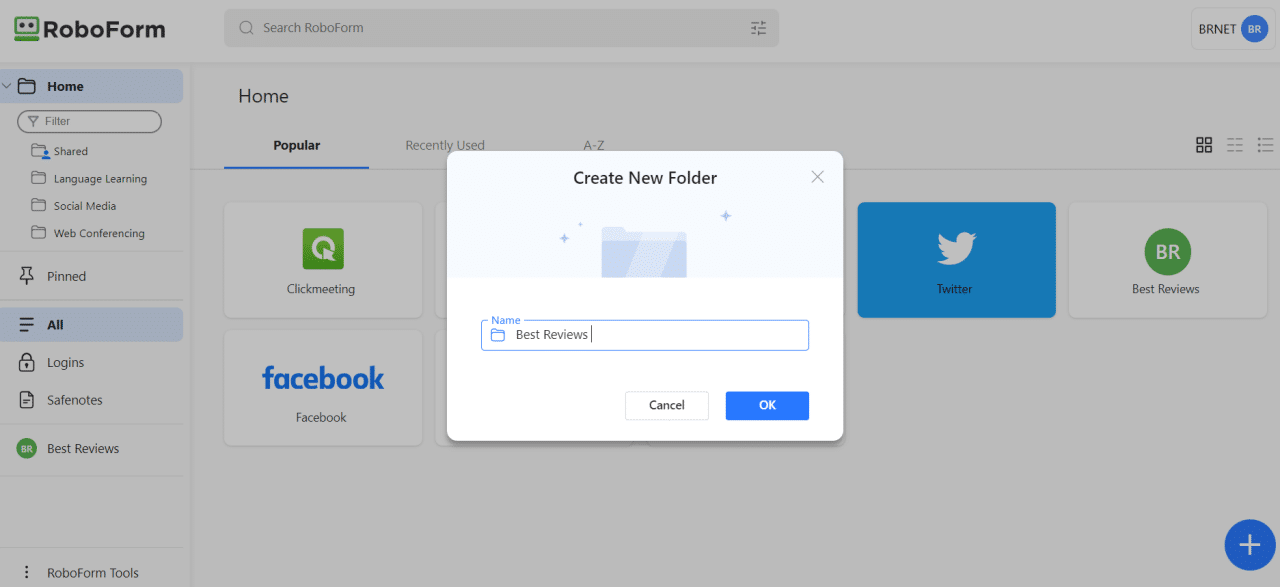Select the Shared folder
1280x587 pixels.
click(x=68, y=151)
